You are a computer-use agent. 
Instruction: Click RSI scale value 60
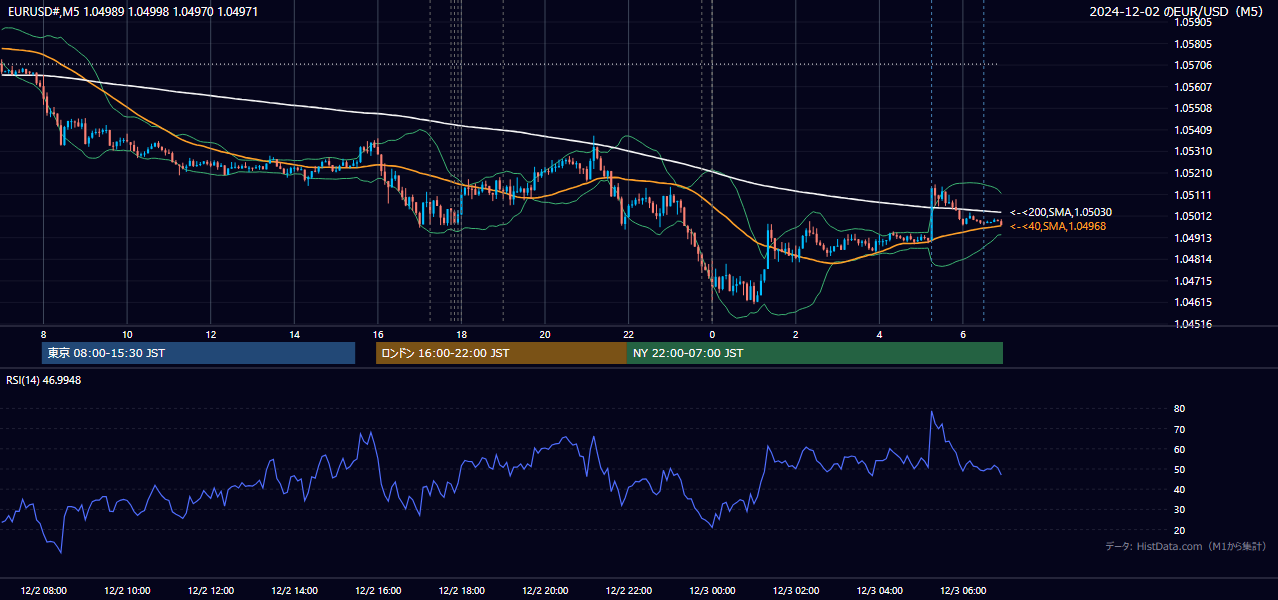[x=1180, y=449]
